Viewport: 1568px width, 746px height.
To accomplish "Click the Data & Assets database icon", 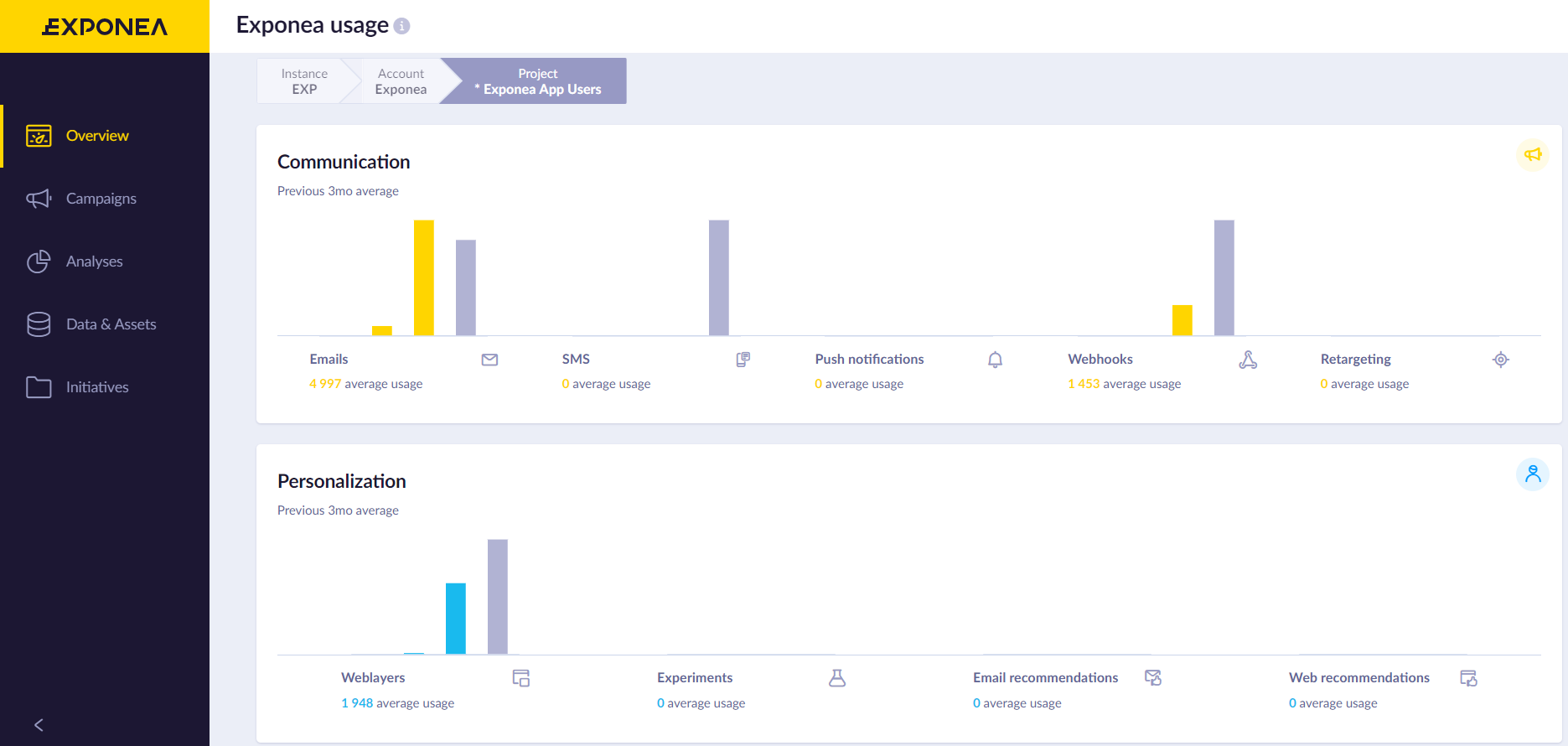I will [39, 324].
